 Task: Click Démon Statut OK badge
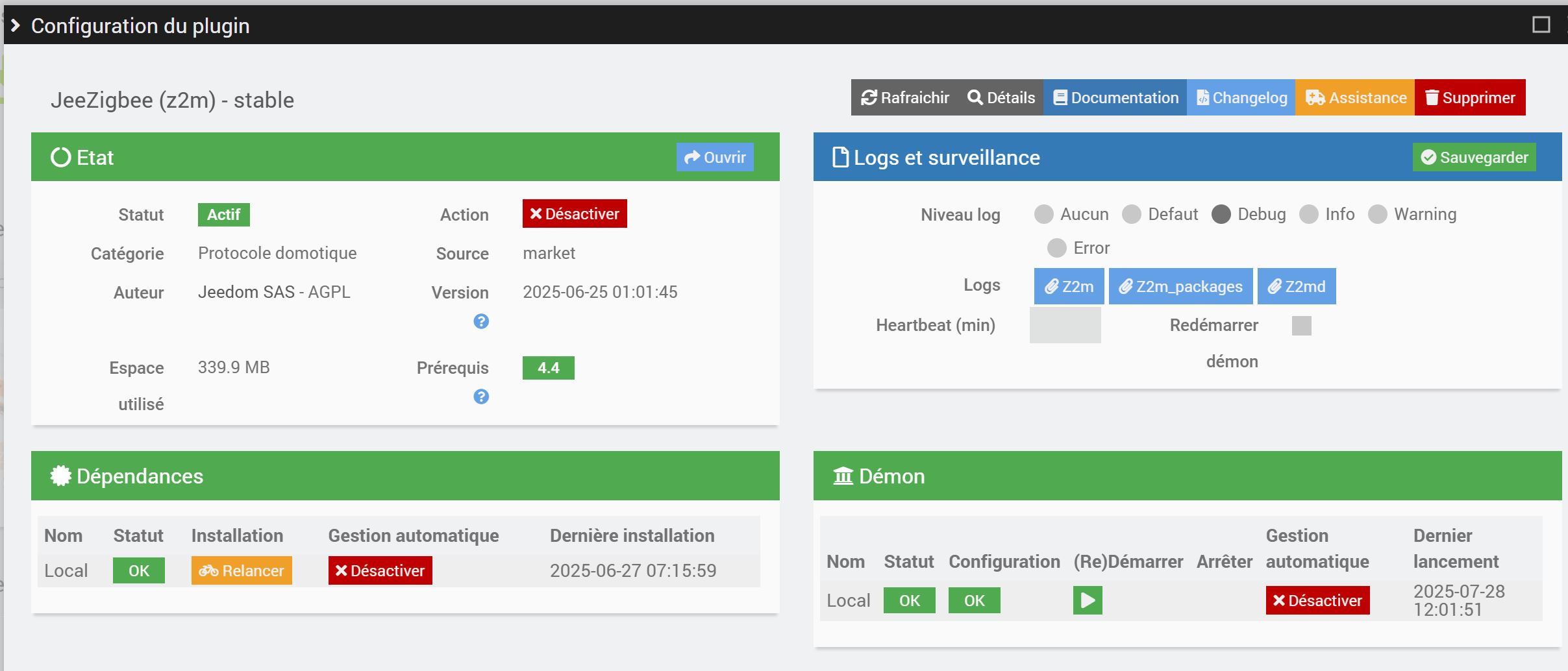coord(909,600)
